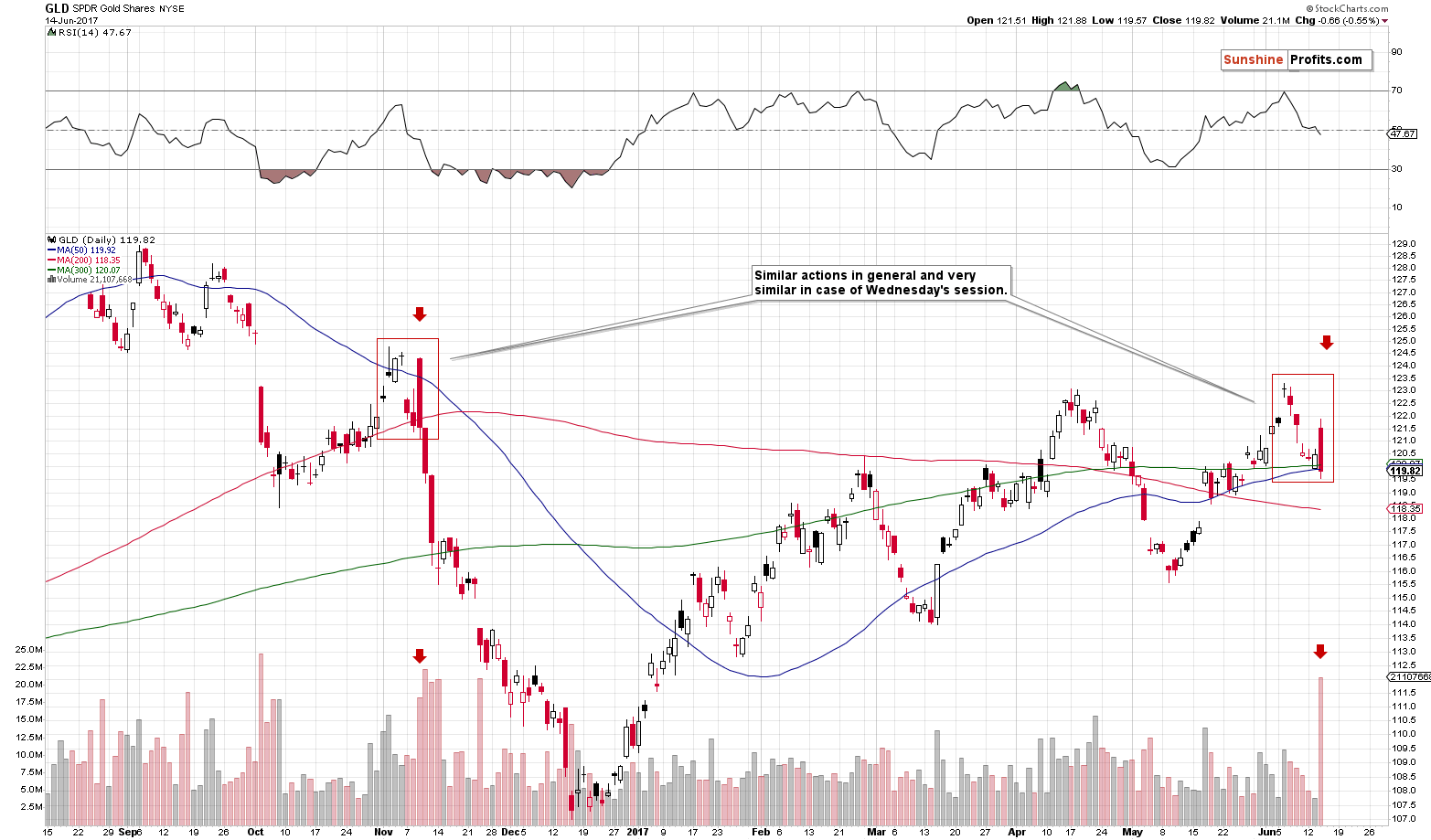Click the Sunshine Profits.com logo
The width and height of the screenshot is (1431, 840).
(x=1296, y=60)
